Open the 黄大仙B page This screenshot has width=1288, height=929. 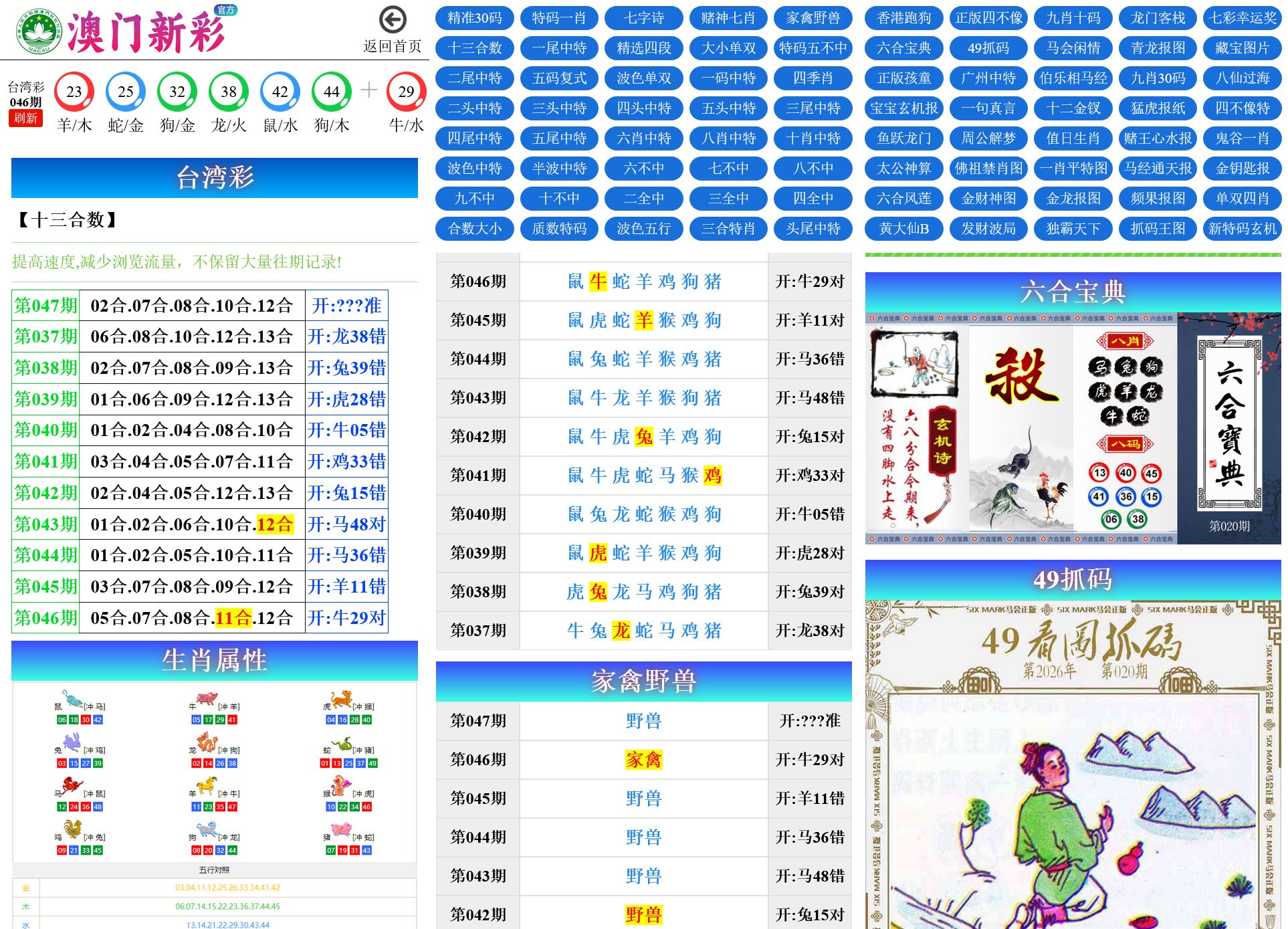[x=903, y=228]
